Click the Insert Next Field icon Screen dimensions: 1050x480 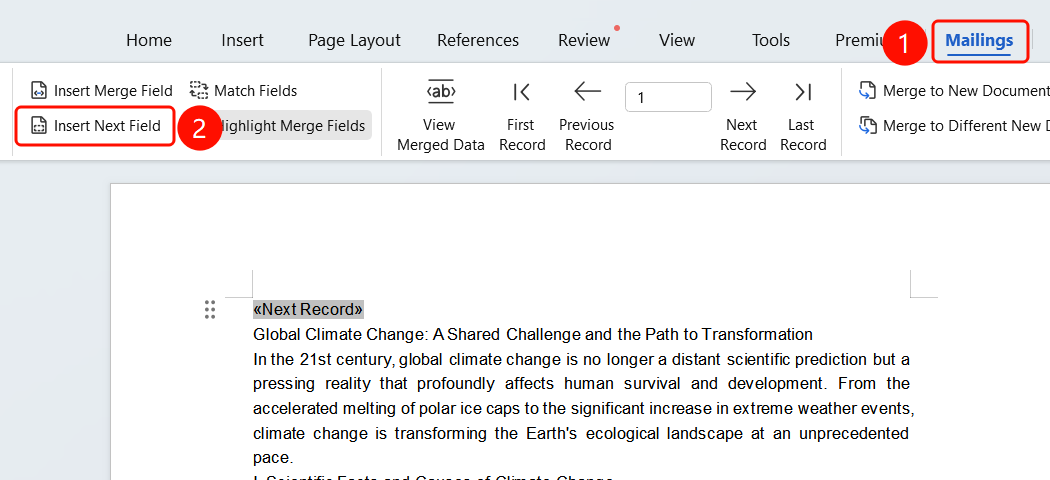click(40, 125)
